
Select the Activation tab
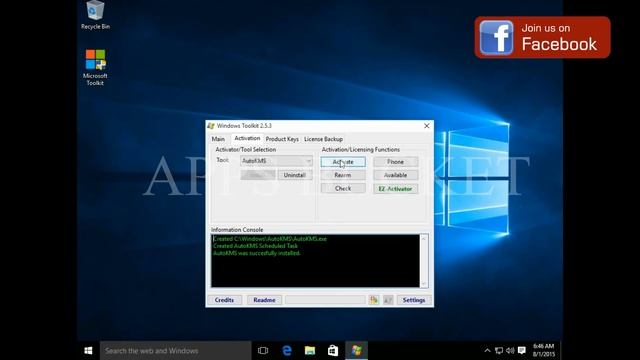pos(247,138)
